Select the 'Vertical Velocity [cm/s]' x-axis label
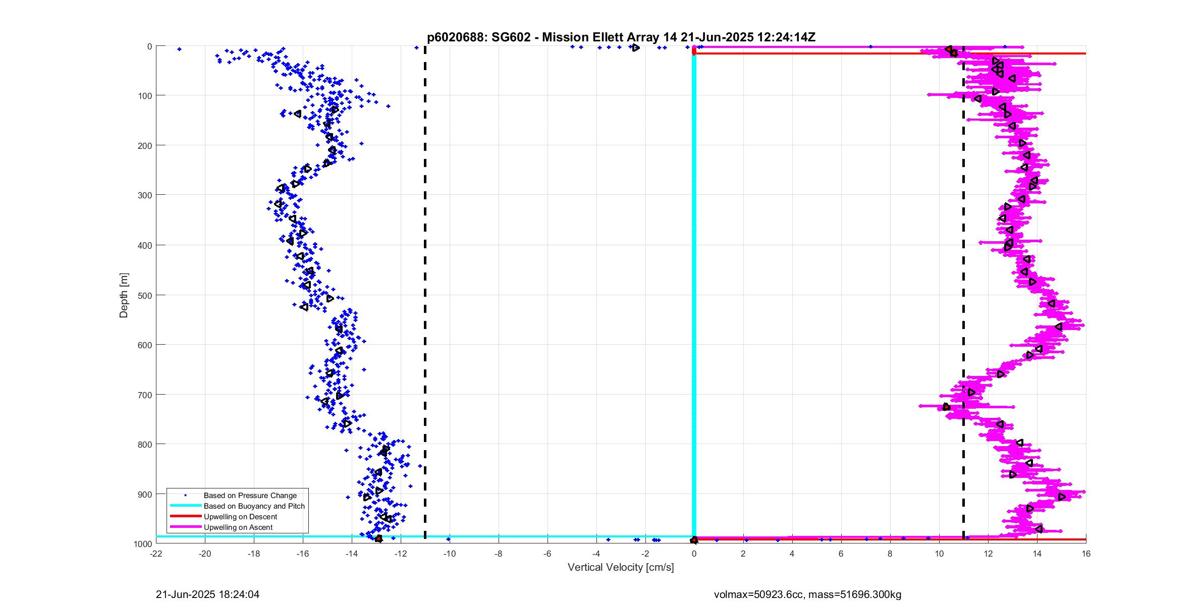The width and height of the screenshot is (1200, 611). 621,567
